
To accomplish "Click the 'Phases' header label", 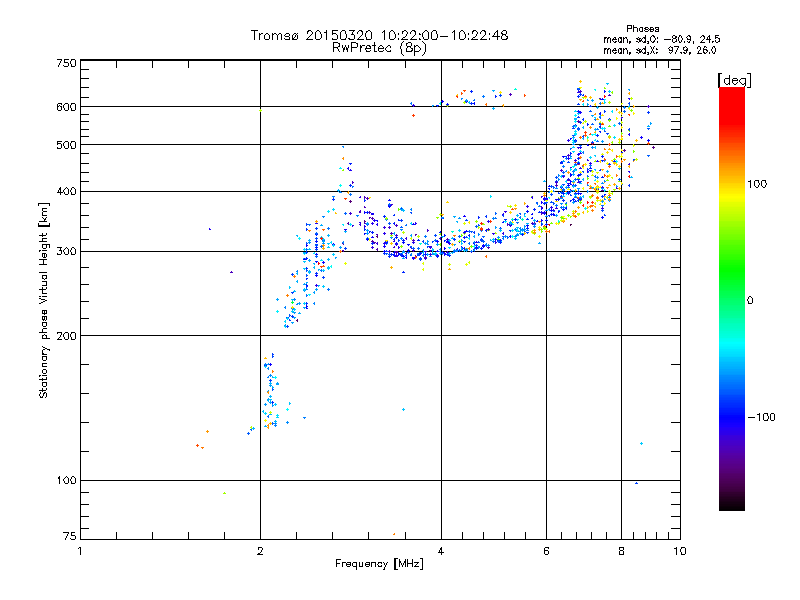I will [x=642, y=29].
